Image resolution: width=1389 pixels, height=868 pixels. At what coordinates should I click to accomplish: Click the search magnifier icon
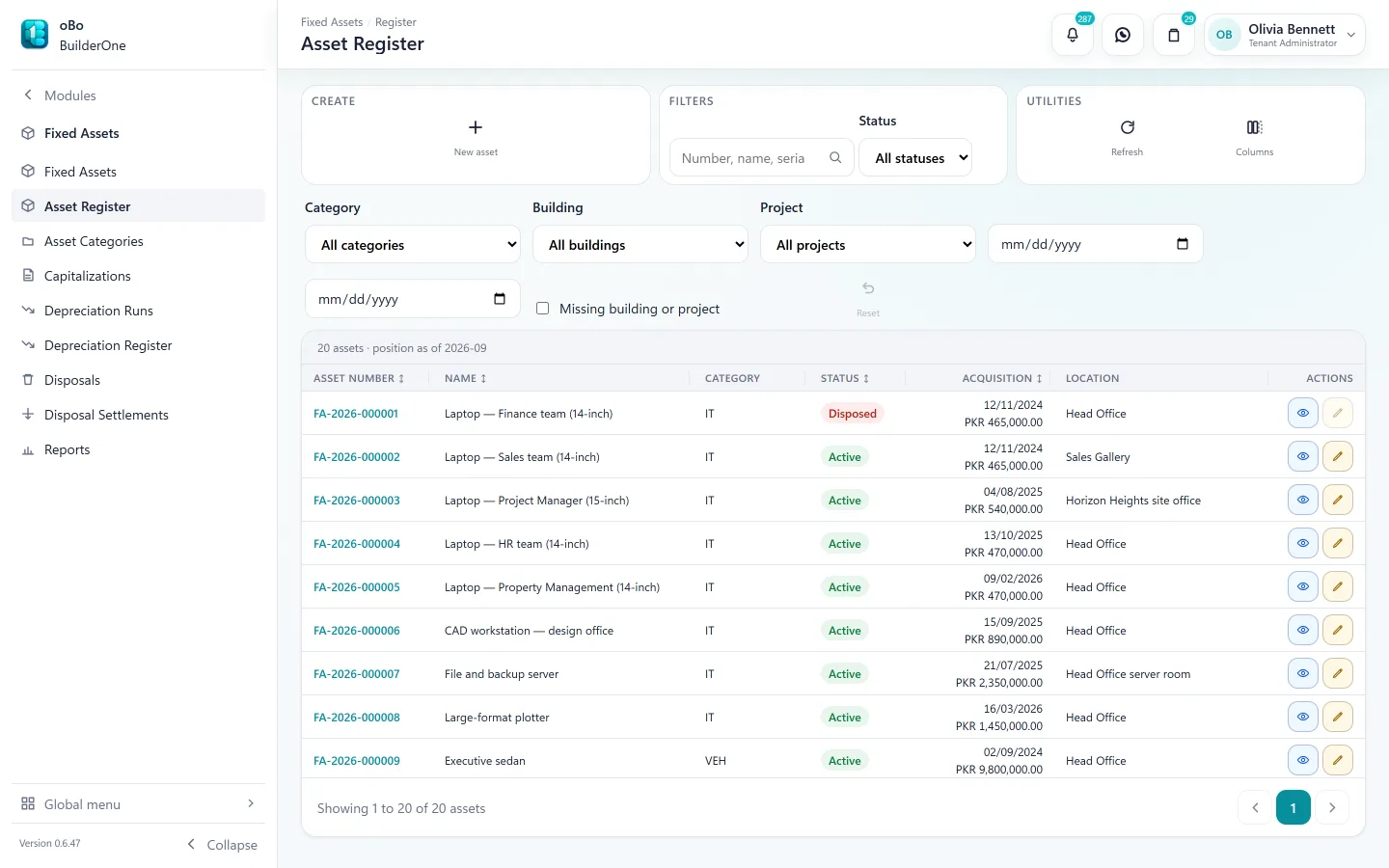click(x=835, y=157)
